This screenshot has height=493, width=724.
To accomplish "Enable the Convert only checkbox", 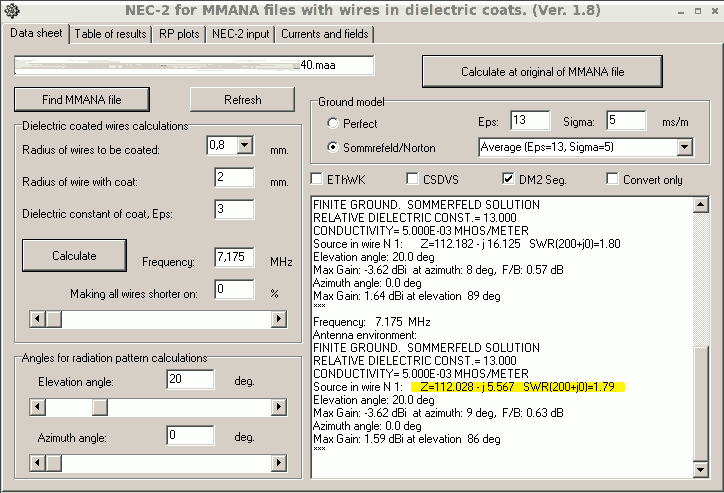I will click(x=612, y=179).
